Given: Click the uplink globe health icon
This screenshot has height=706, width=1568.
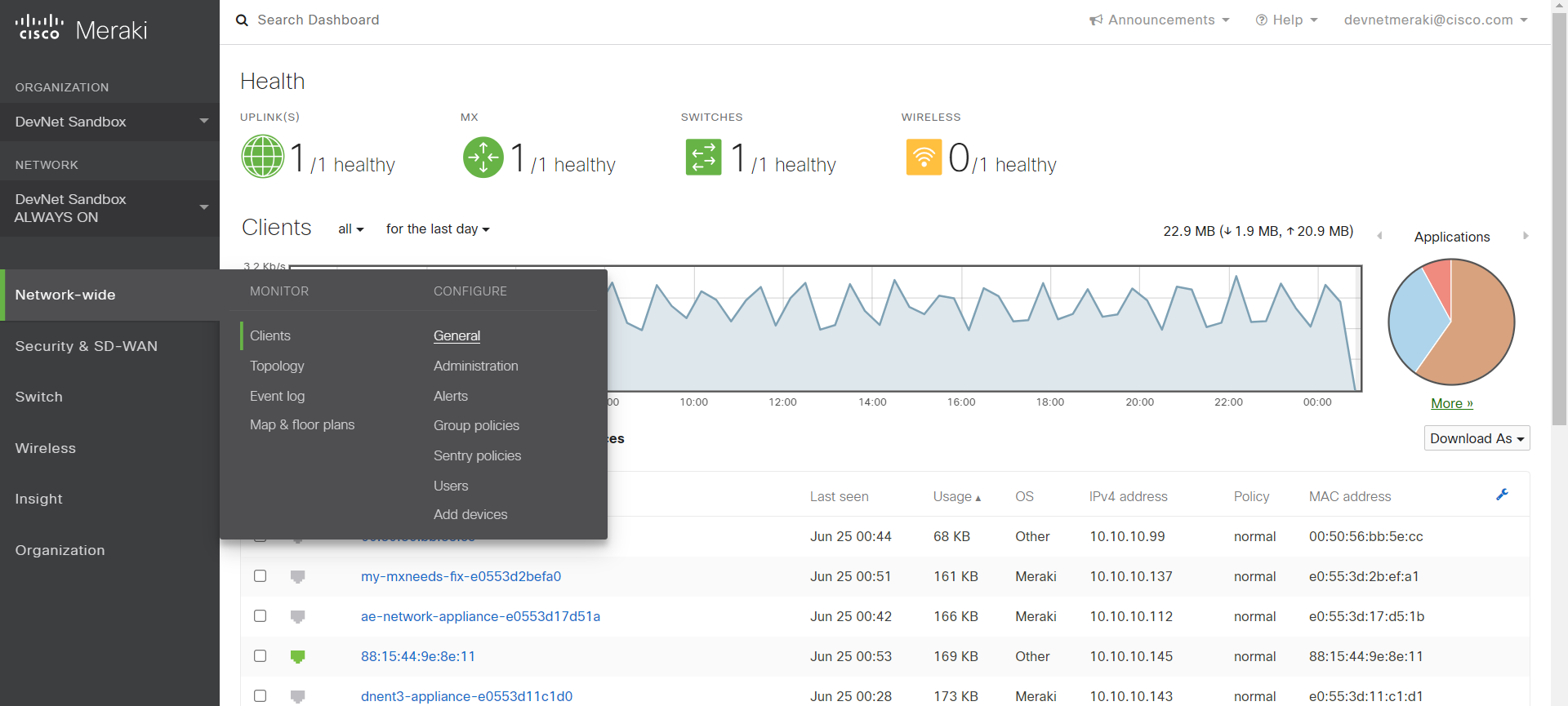Looking at the screenshot, I should pyautogui.click(x=262, y=157).
